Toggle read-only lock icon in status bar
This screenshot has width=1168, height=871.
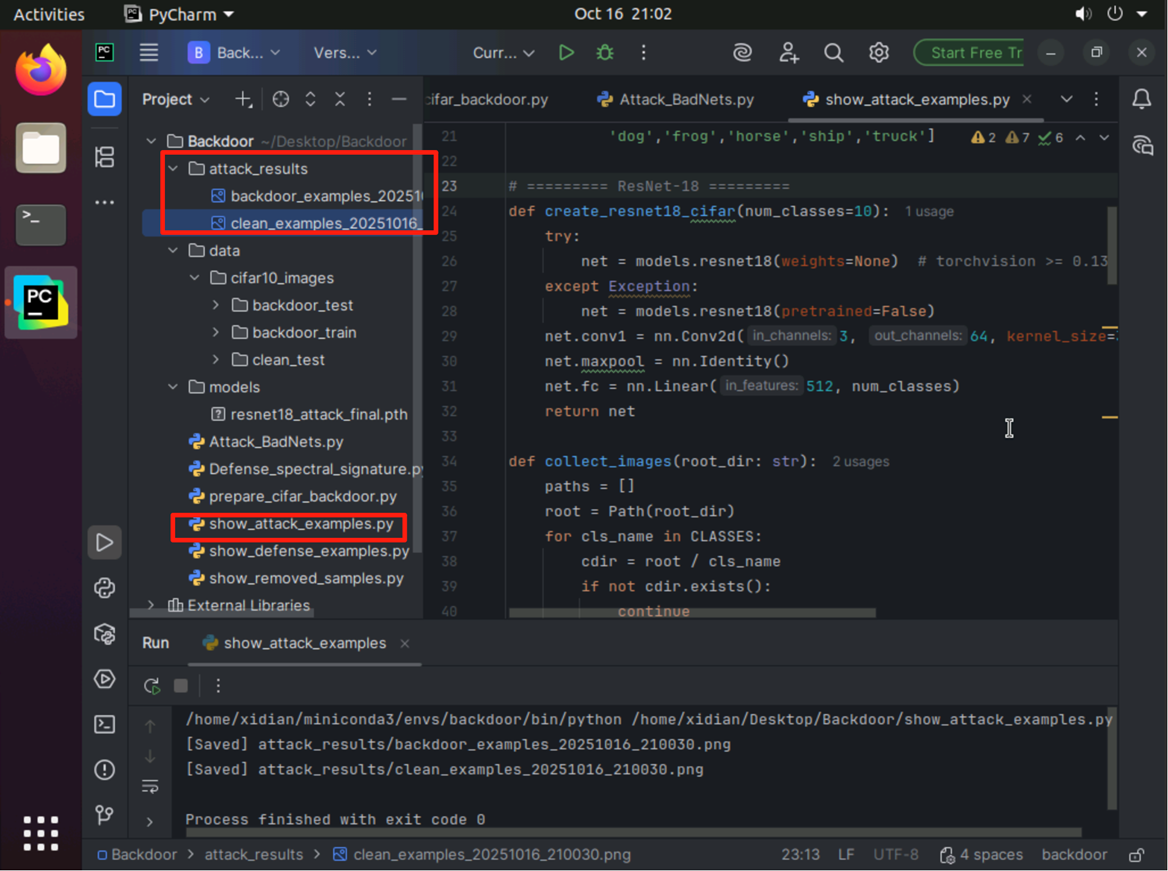point(1137,855)
